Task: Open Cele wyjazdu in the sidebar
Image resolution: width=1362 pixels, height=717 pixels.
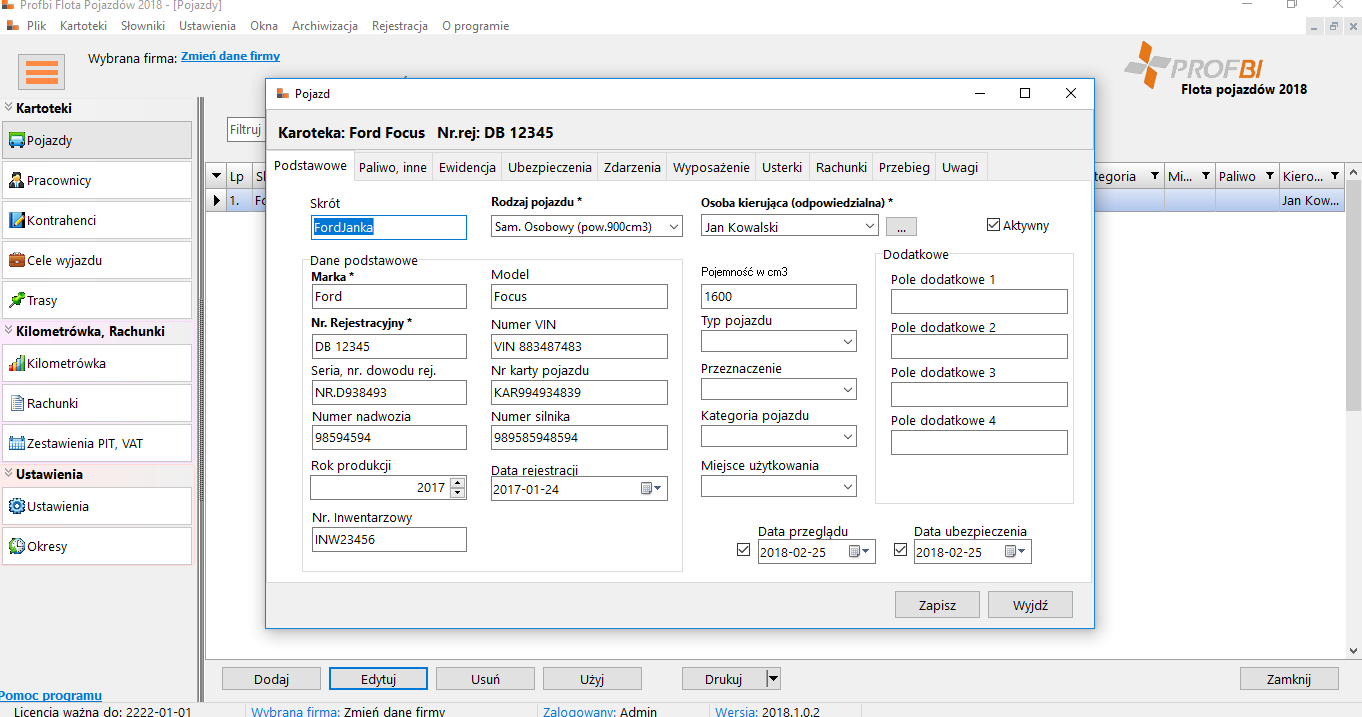Action: [x=97, y=260]
